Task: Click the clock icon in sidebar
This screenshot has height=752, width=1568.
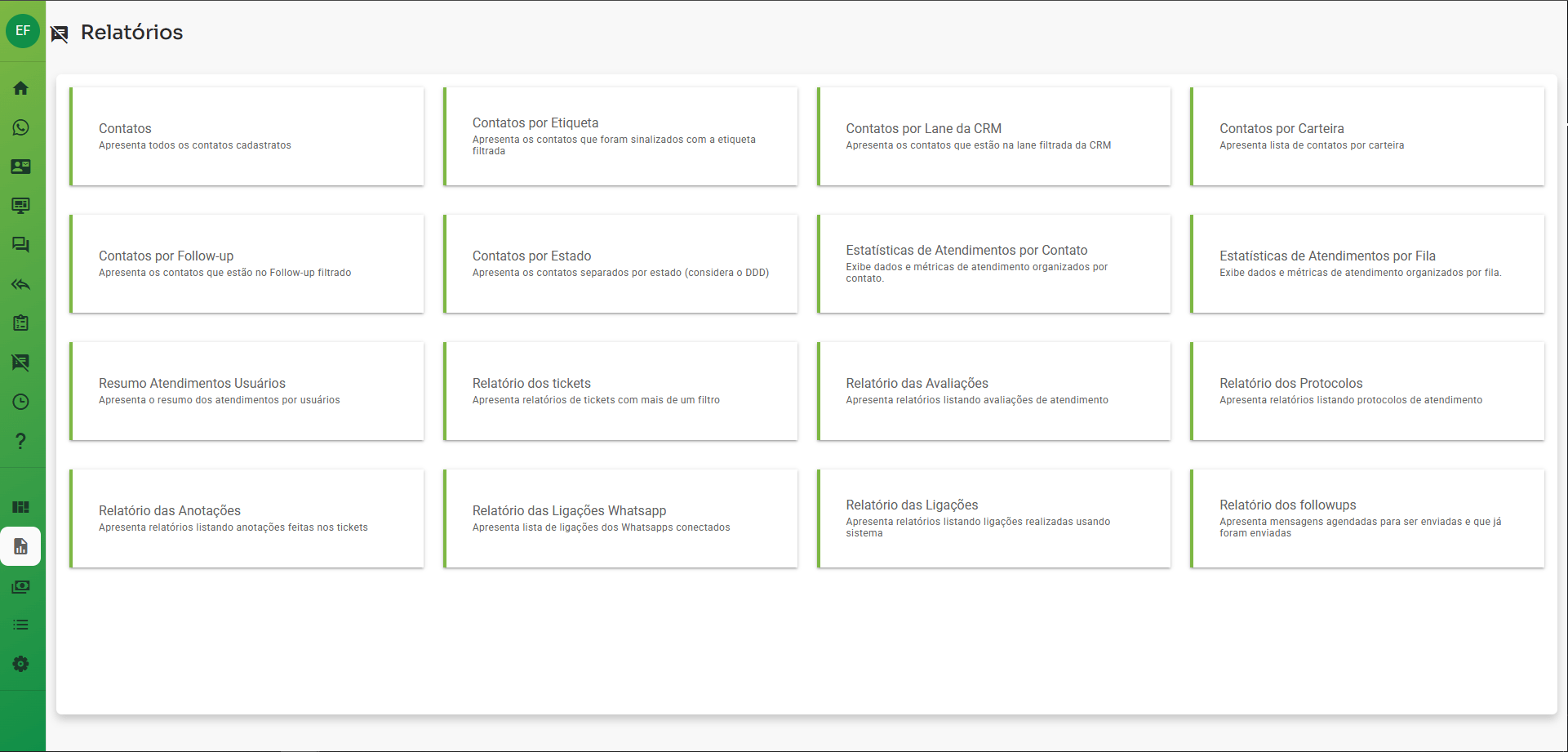Action: click(21, 402)
